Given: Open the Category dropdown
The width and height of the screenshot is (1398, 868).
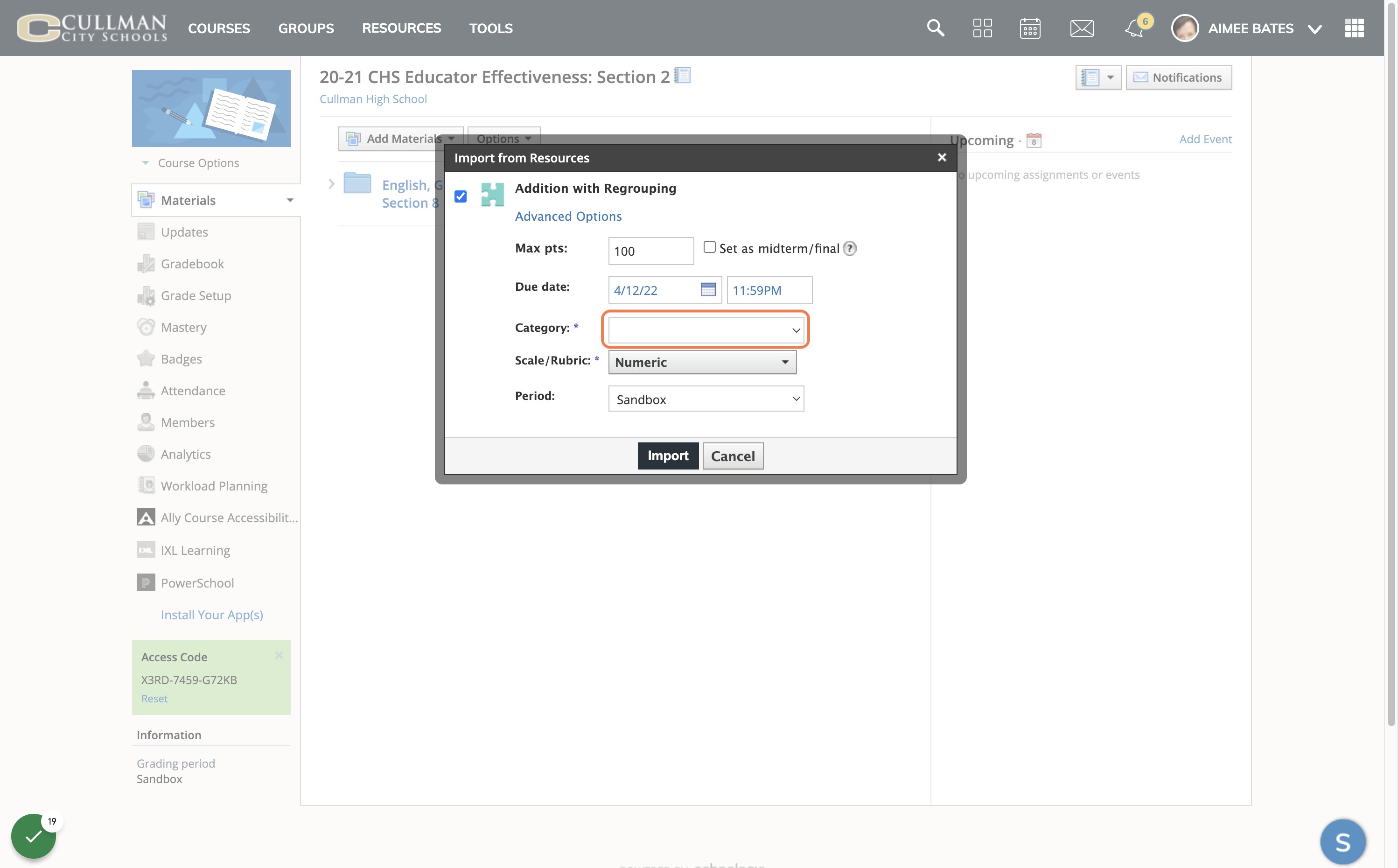Looking at the screenshot, I should click(706, 330).
